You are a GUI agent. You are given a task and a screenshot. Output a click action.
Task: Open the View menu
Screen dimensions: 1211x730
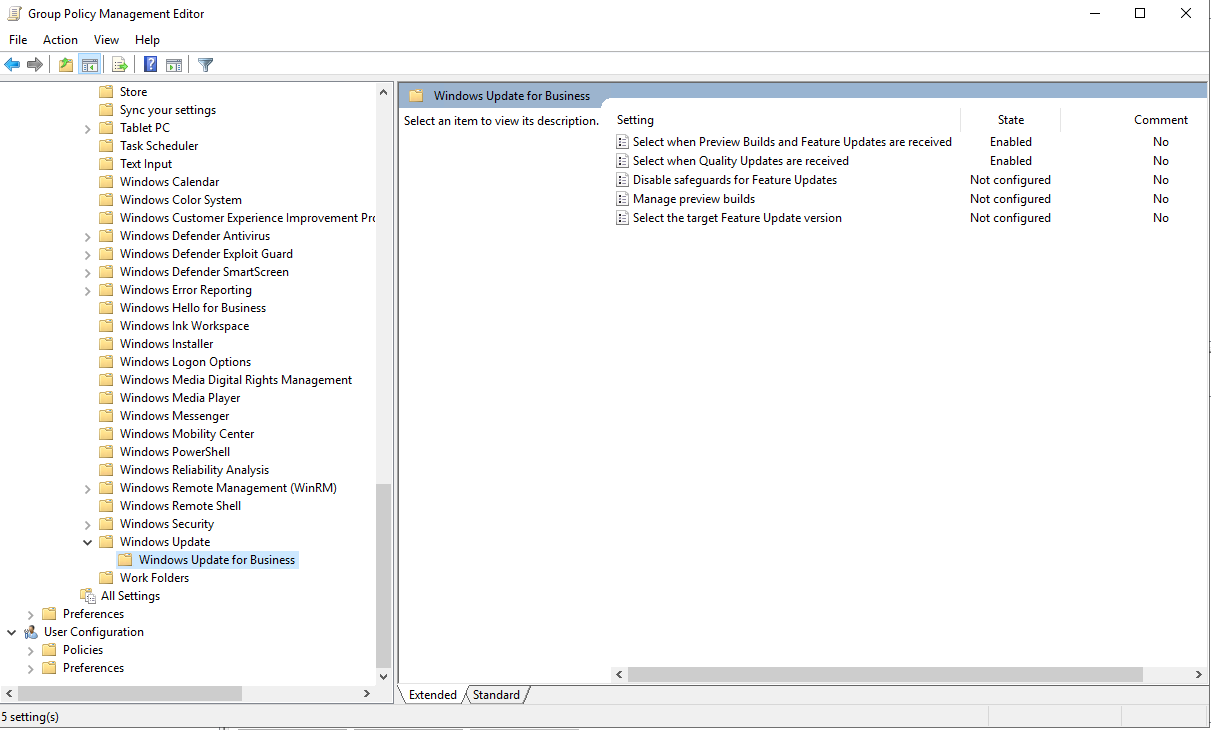pos(106,40)
